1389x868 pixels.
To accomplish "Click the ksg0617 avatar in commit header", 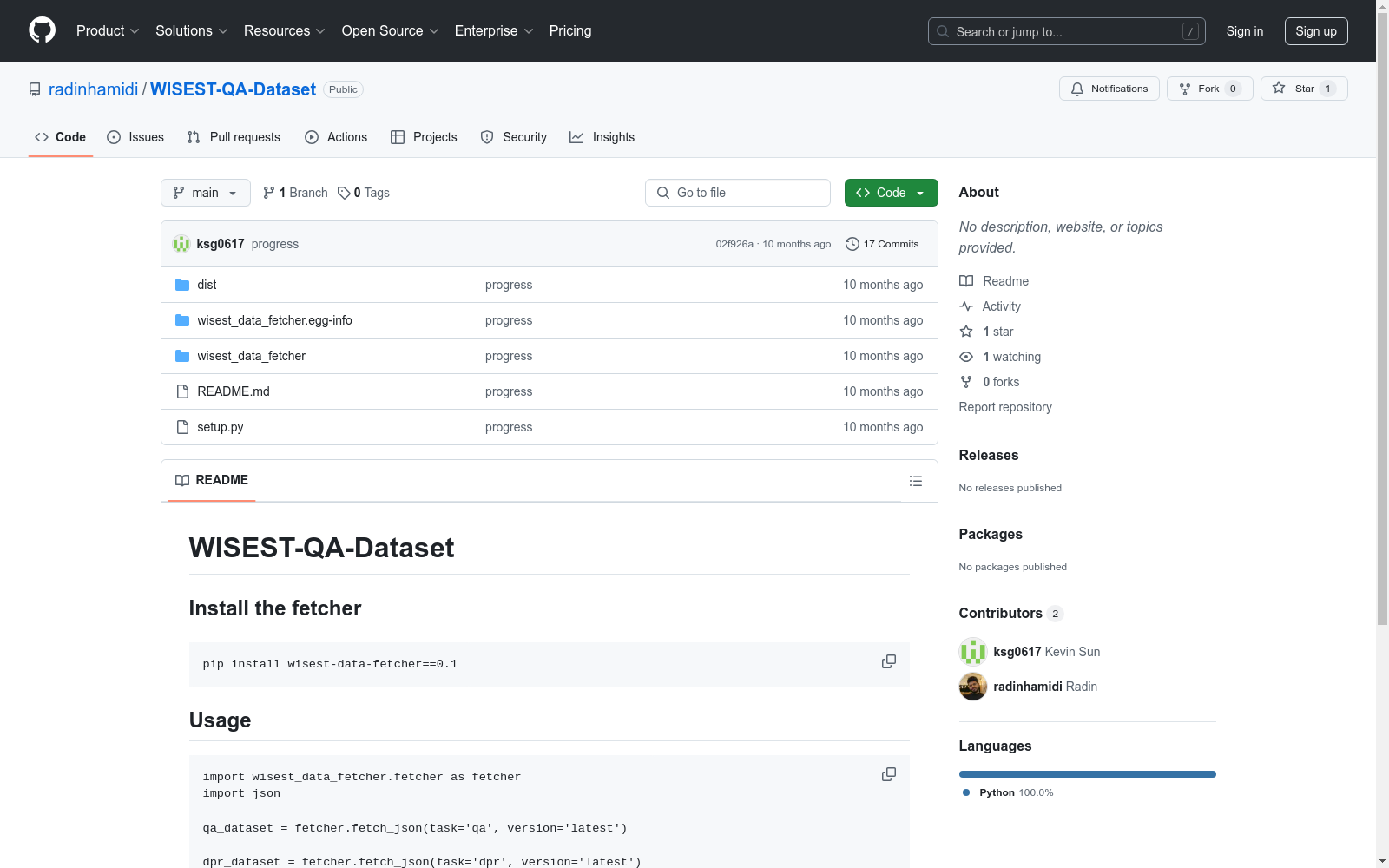I will [x=181, y=244].
